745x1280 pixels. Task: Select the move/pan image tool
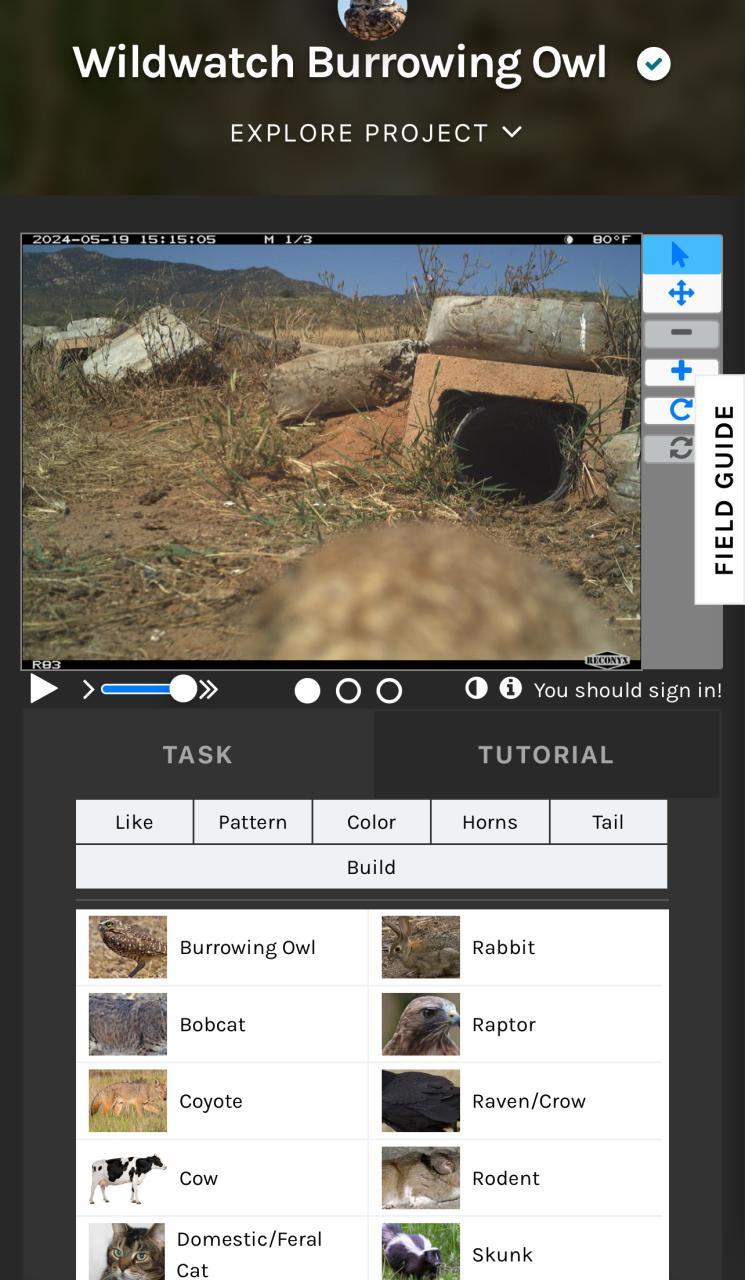681,293
